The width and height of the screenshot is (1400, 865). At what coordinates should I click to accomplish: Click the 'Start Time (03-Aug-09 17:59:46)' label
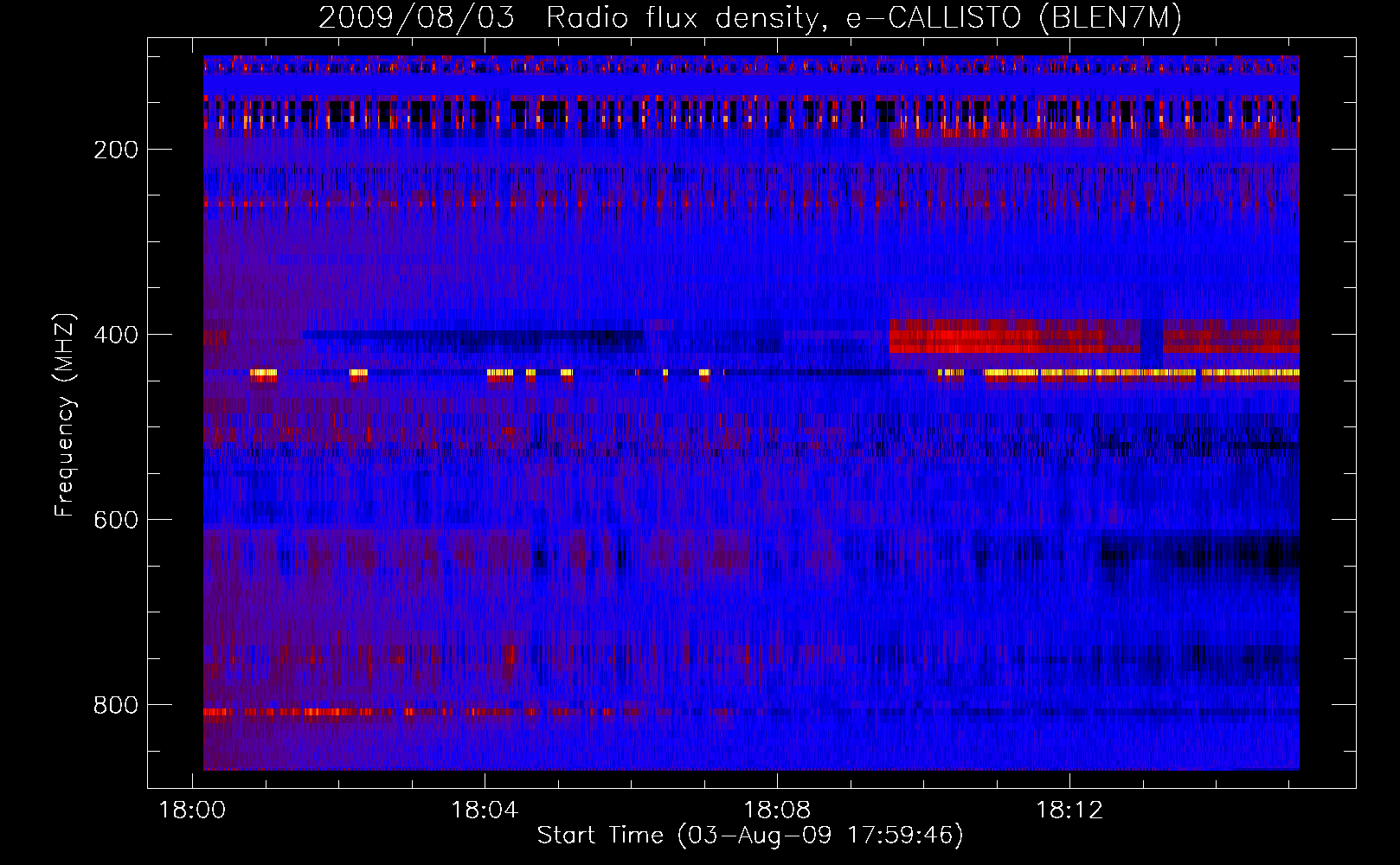pos(750,835)
